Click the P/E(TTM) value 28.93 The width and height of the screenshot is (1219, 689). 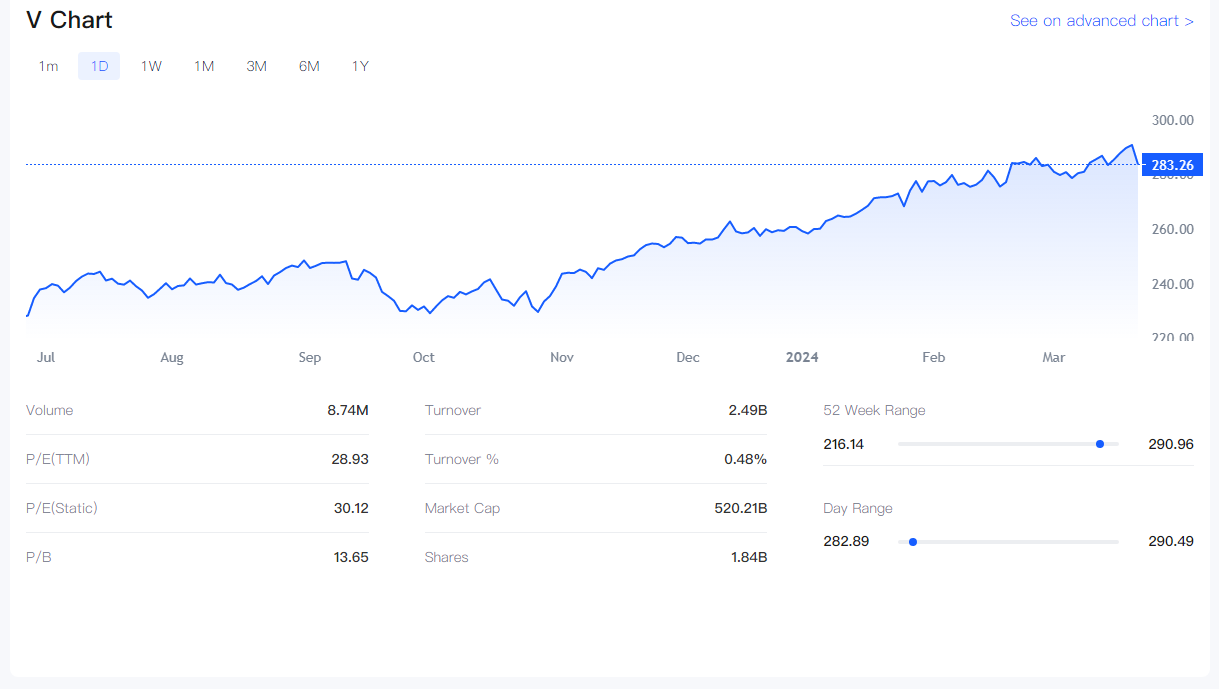pyautogui.click(x=350, y=459)
